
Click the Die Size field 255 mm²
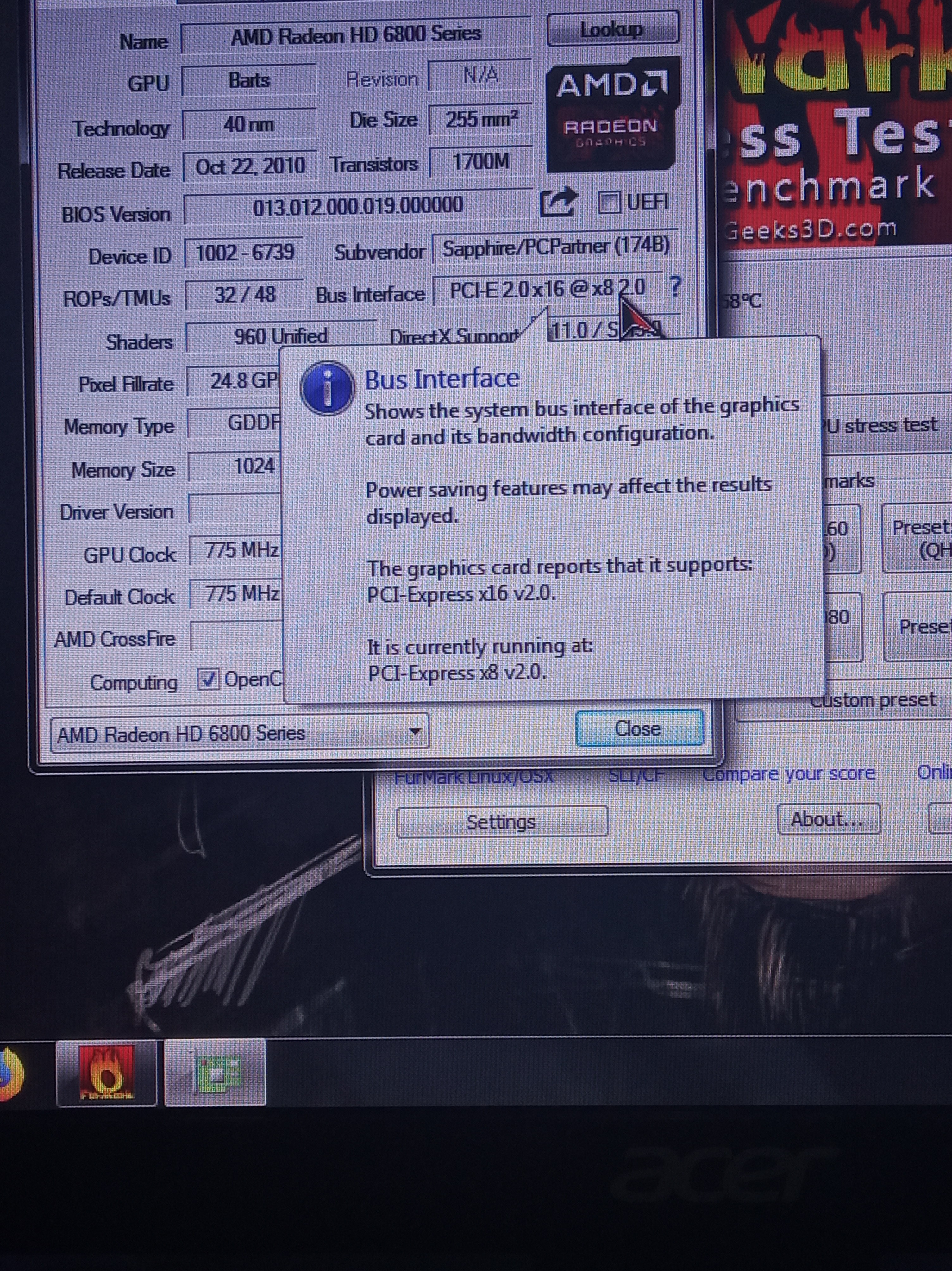tap(481, 119)
